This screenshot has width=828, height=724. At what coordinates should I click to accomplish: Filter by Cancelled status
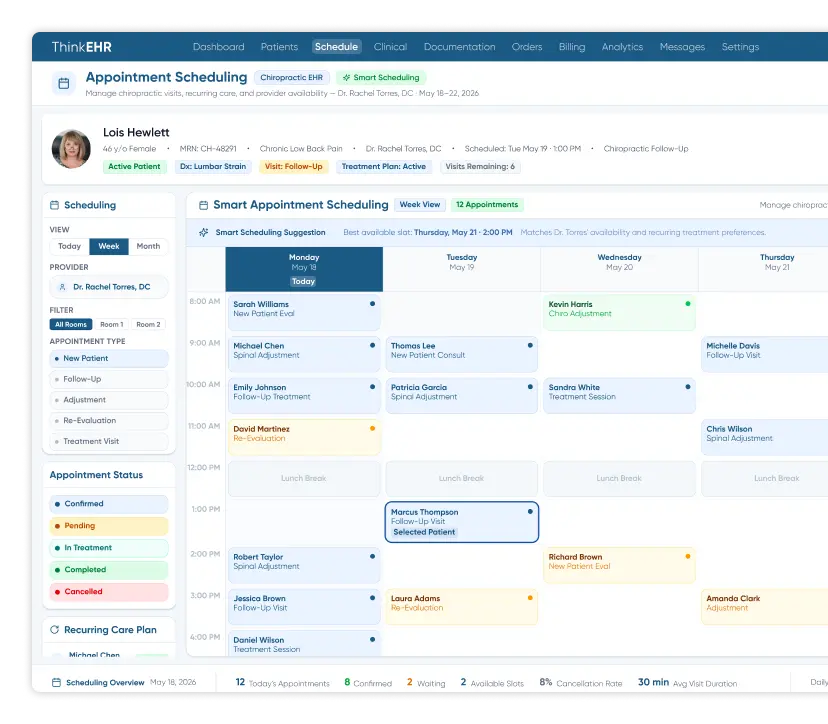point(109,591)
